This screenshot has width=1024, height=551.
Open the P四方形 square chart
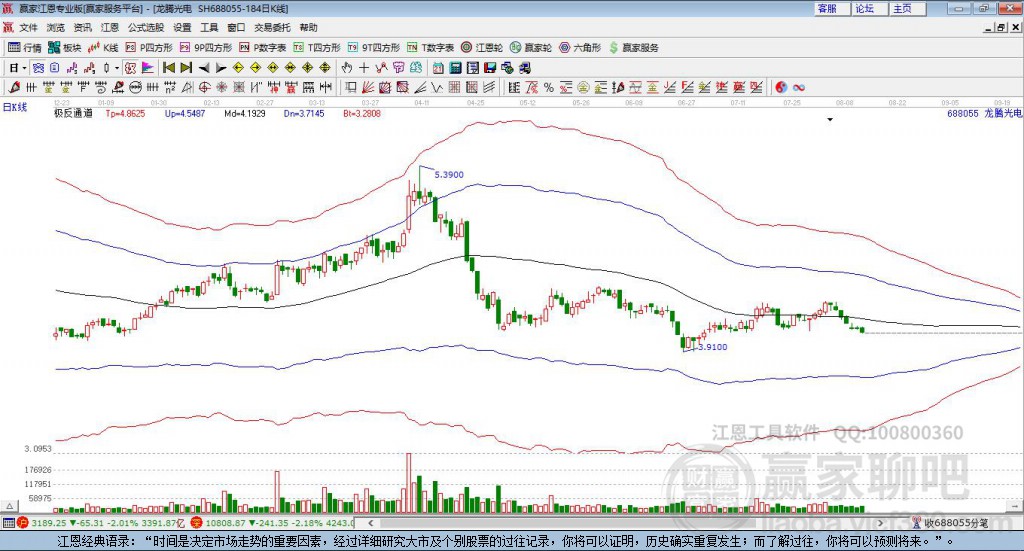tap(149, 48)
